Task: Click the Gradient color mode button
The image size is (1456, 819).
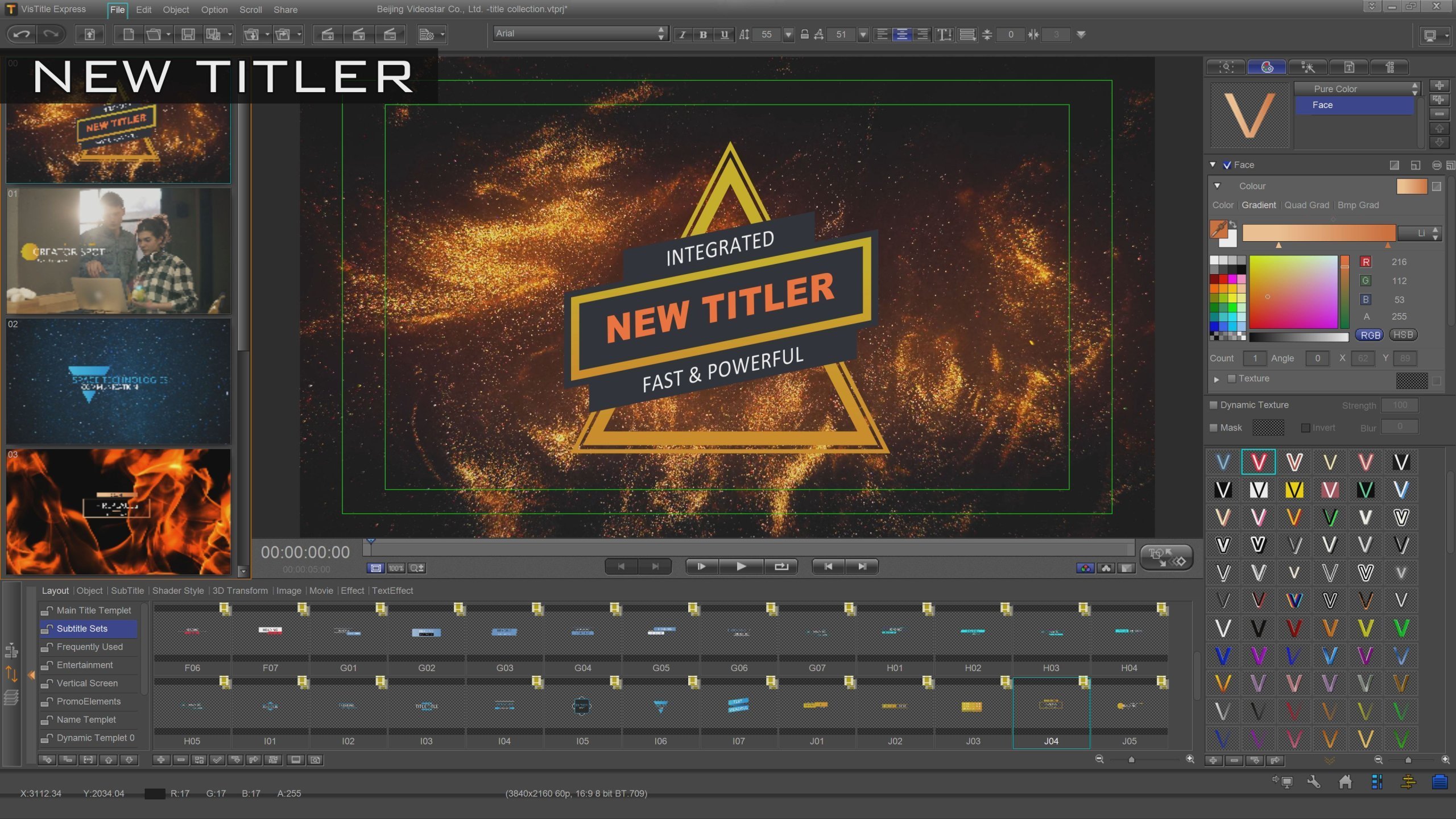Action: point(1258,205)
